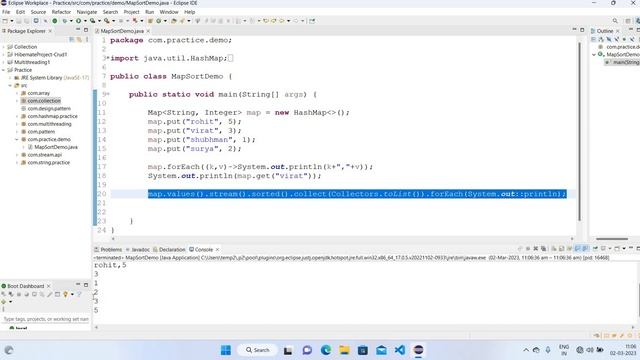Minimize the Package Explorer view
640x360 pixels.
tap(78, 30)
